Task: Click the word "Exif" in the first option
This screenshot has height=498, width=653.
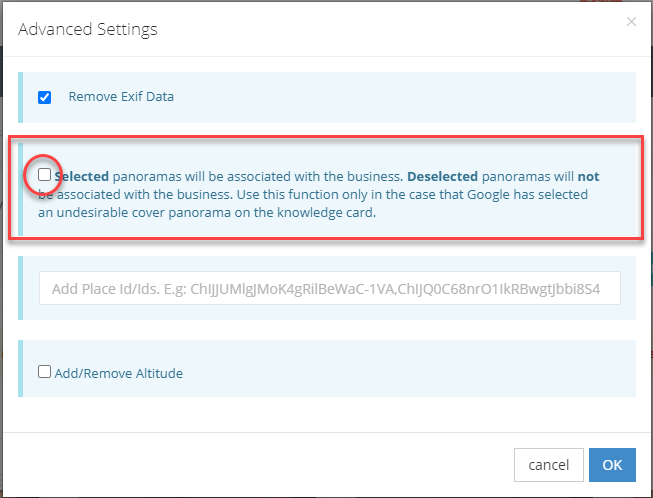Action: coord(128,97)
